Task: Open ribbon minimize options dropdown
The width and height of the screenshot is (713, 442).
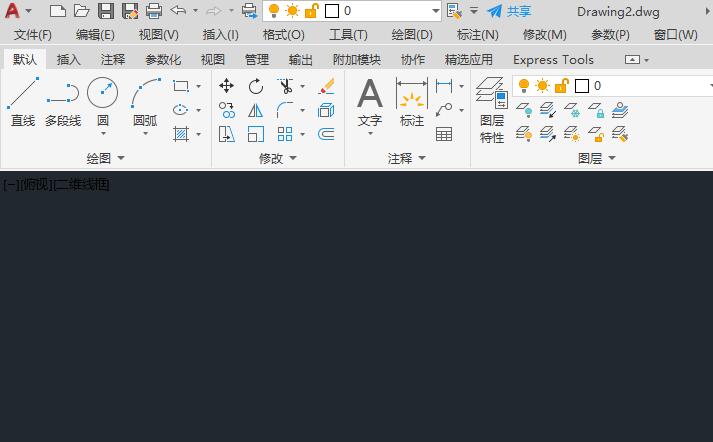Action: click(647, 60)
